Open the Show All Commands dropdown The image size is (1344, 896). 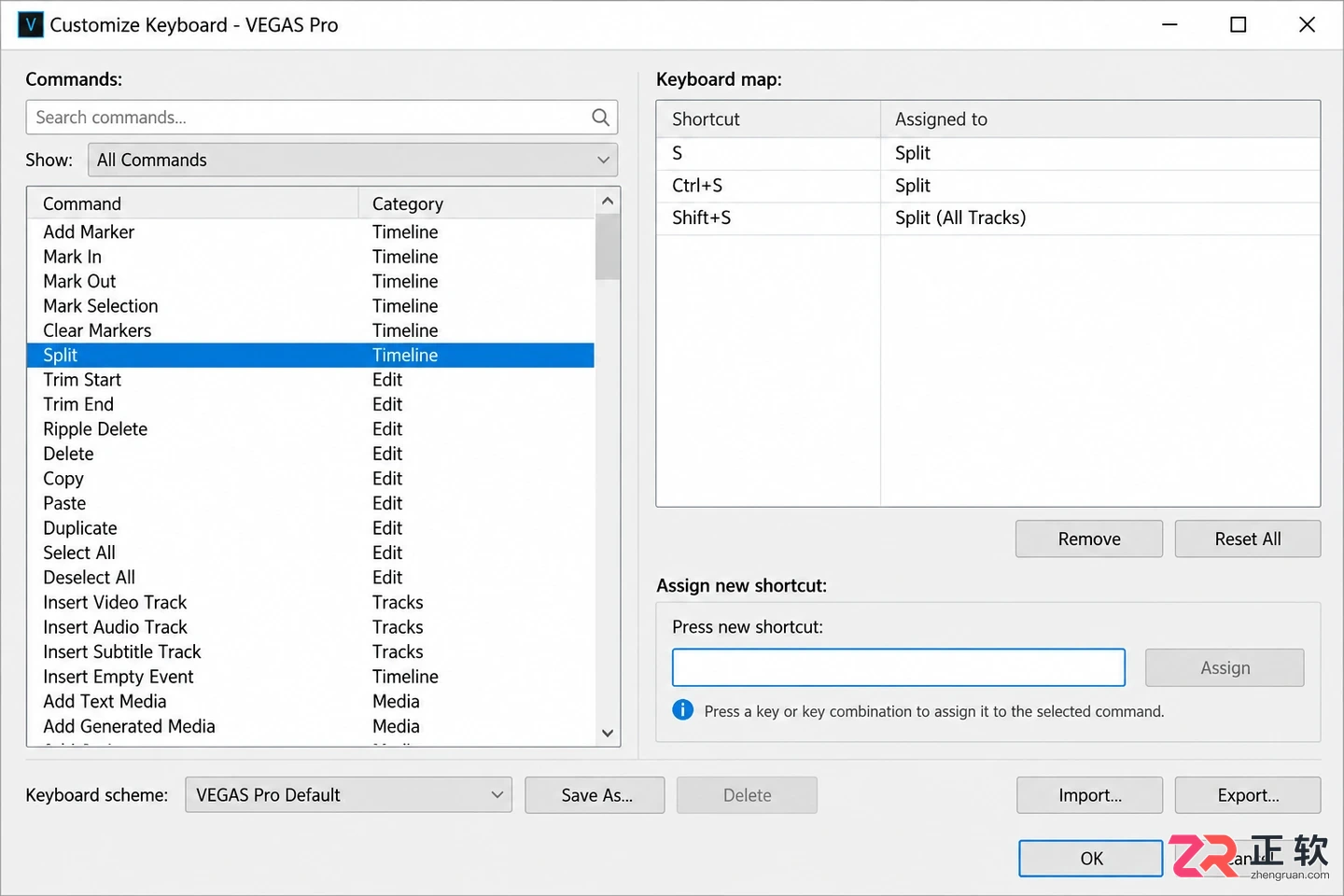[353, 160]
